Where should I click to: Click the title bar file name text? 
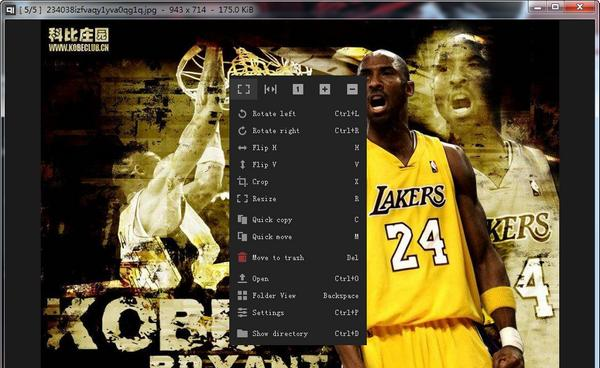pyautogui.click(x=101, y=10)
